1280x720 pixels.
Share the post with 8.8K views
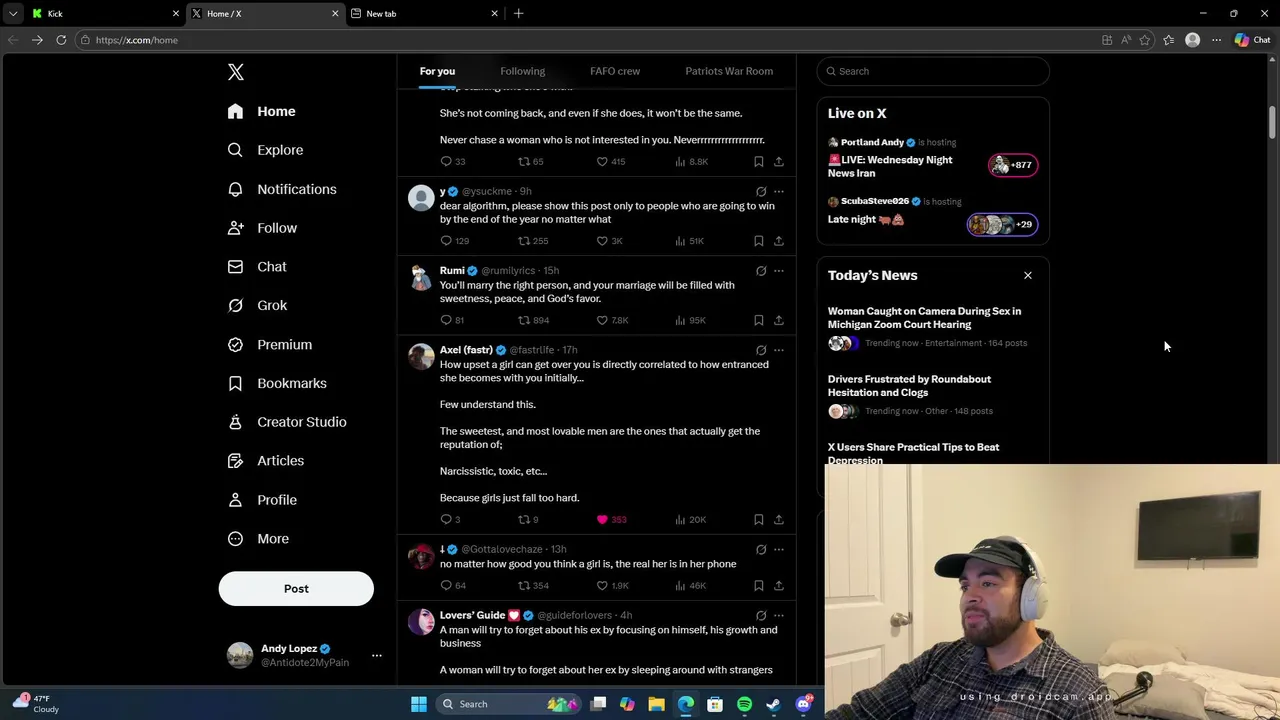point(779,162)
